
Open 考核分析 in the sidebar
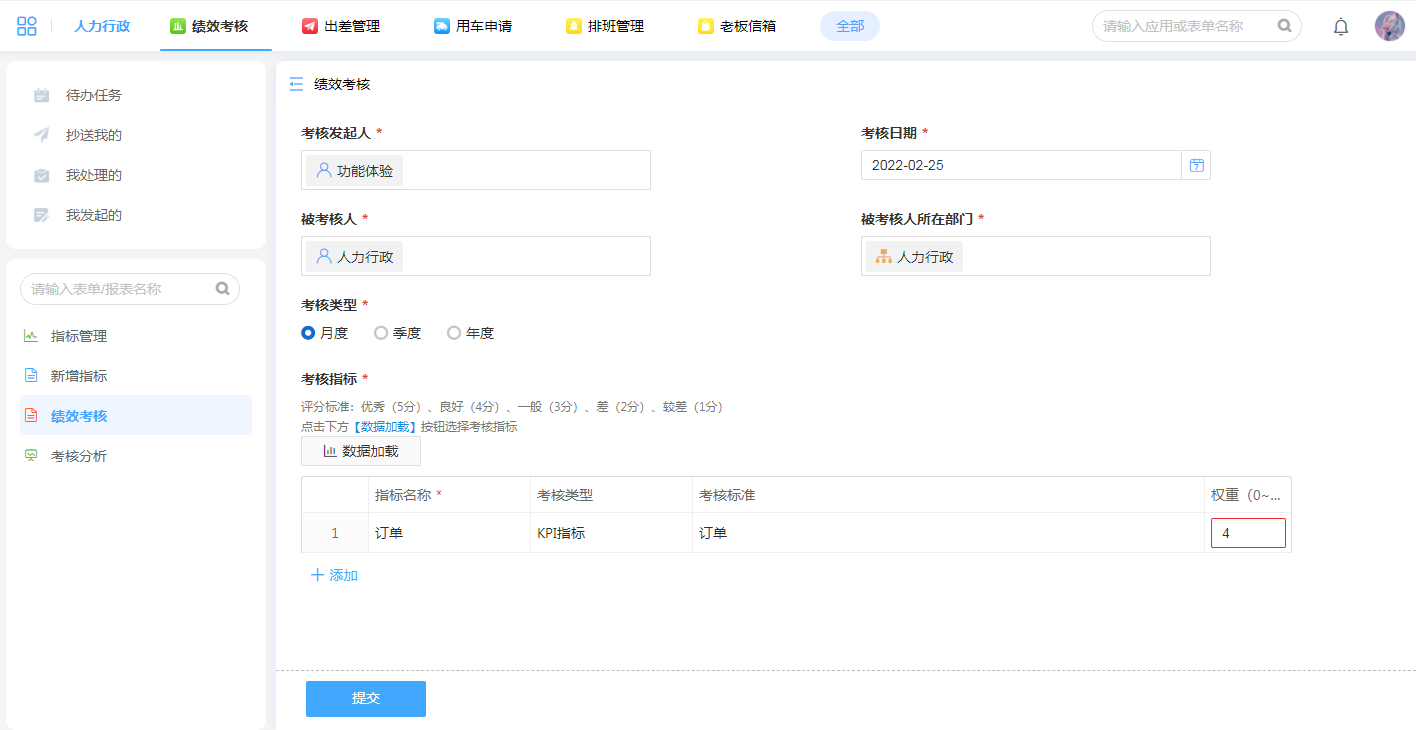pos(79,456)
